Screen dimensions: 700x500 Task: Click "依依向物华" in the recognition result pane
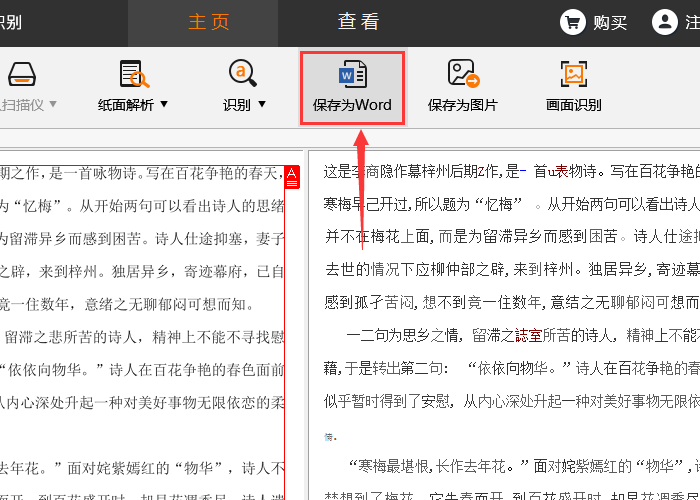512,368
